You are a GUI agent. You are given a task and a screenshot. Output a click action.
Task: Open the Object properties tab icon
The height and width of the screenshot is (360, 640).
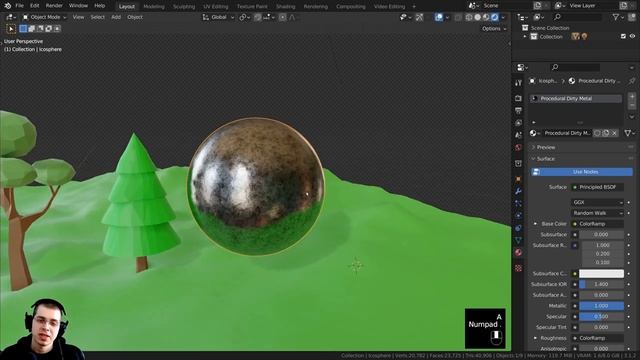click(x=518, y=178)
